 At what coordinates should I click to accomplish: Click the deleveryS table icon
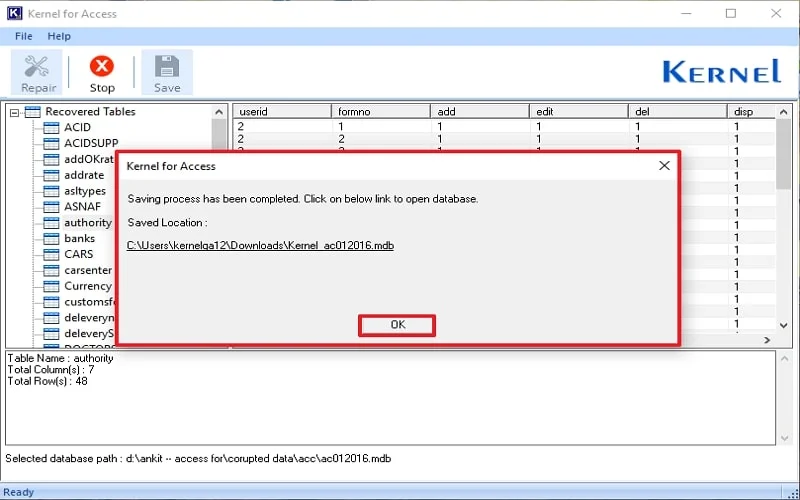point(51,334)
